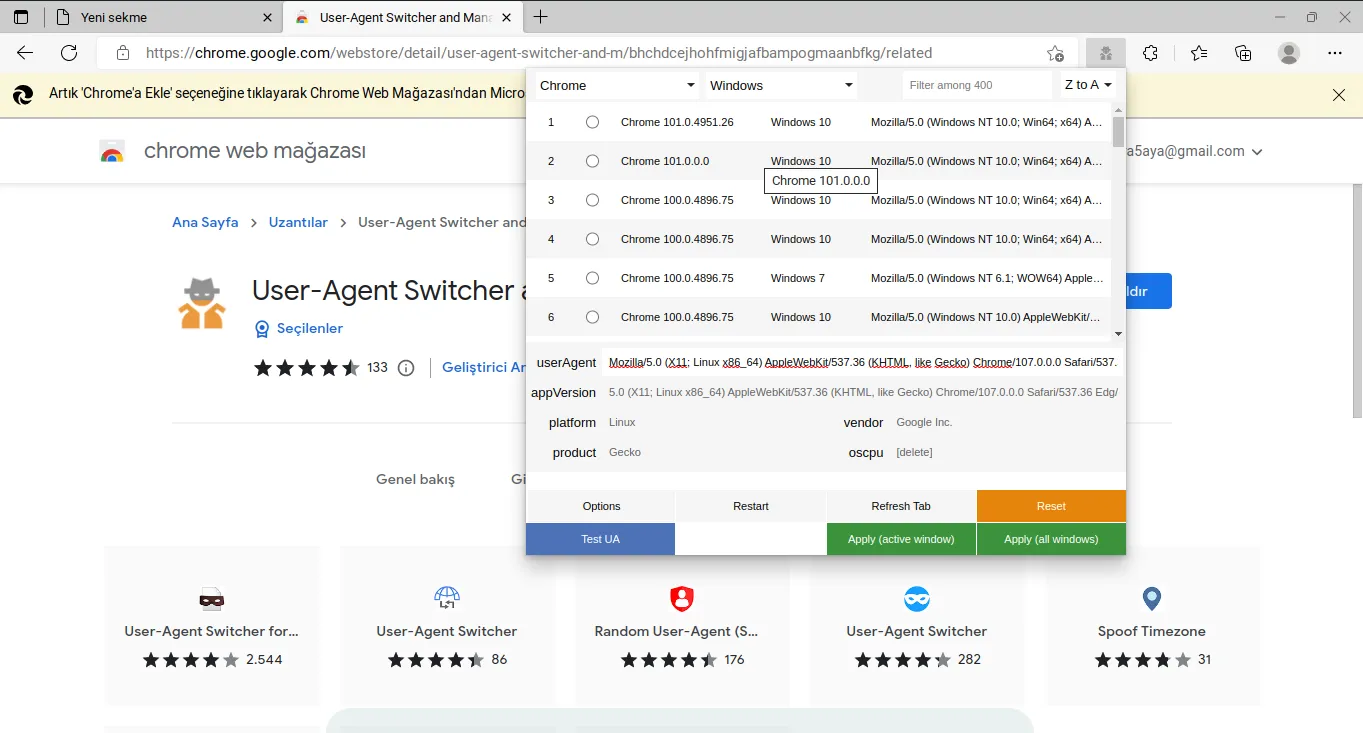Add this page to favorites star icon
1363x733 pixels.
1055,53
